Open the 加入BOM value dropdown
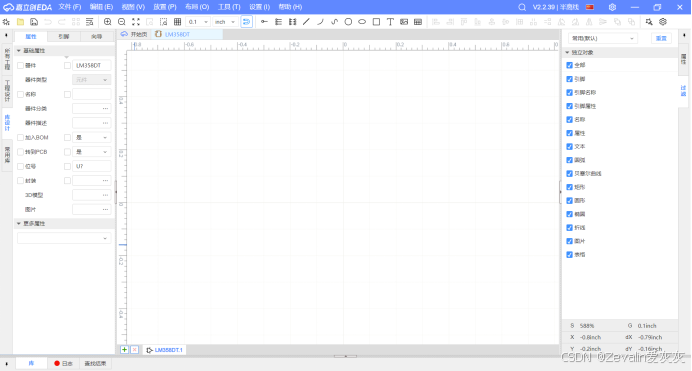Image resolution: width=692 pixels, height=371 pixels. click(91, 138)
